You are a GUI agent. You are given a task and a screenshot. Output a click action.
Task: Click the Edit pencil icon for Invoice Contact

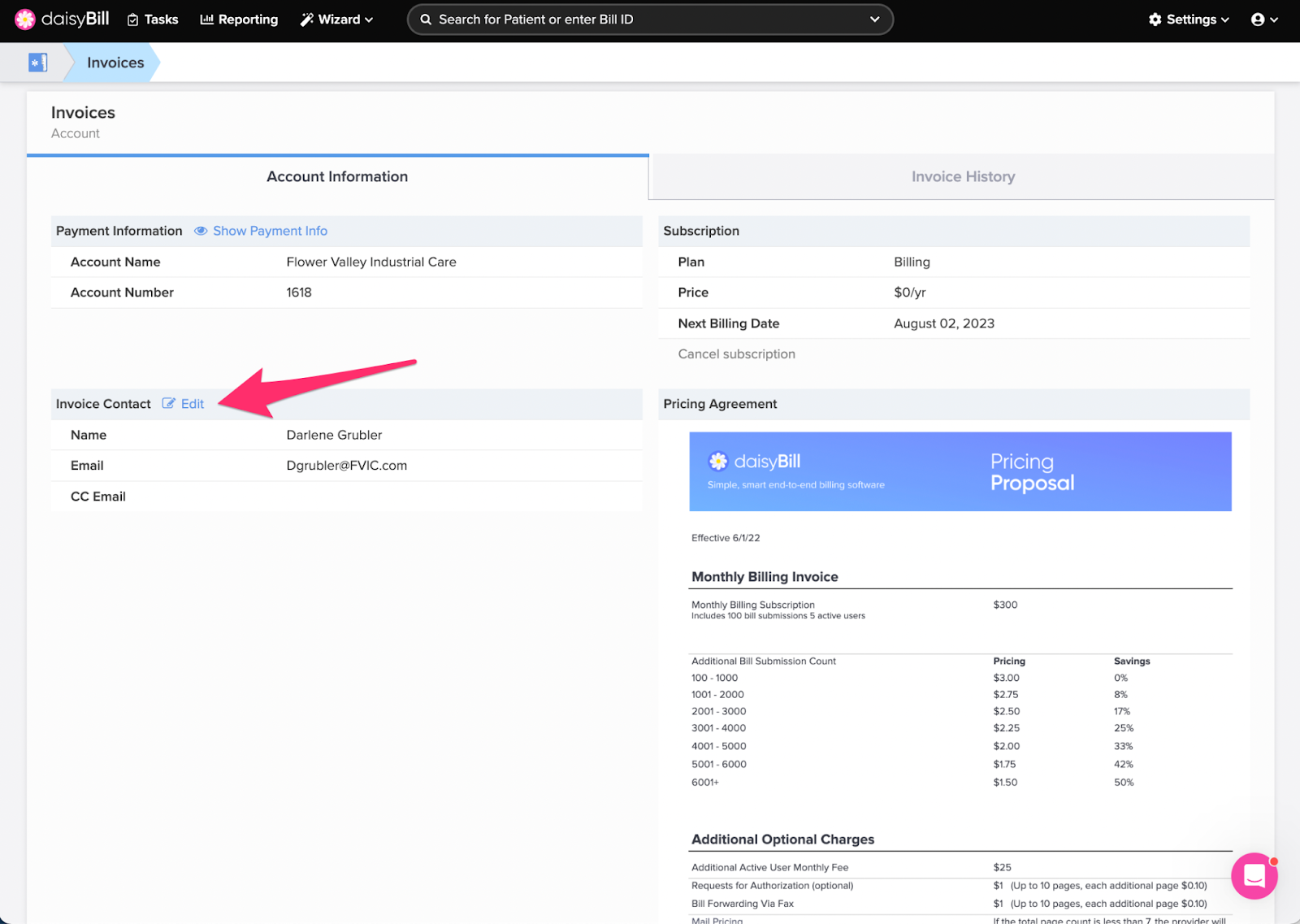point(169,403)
